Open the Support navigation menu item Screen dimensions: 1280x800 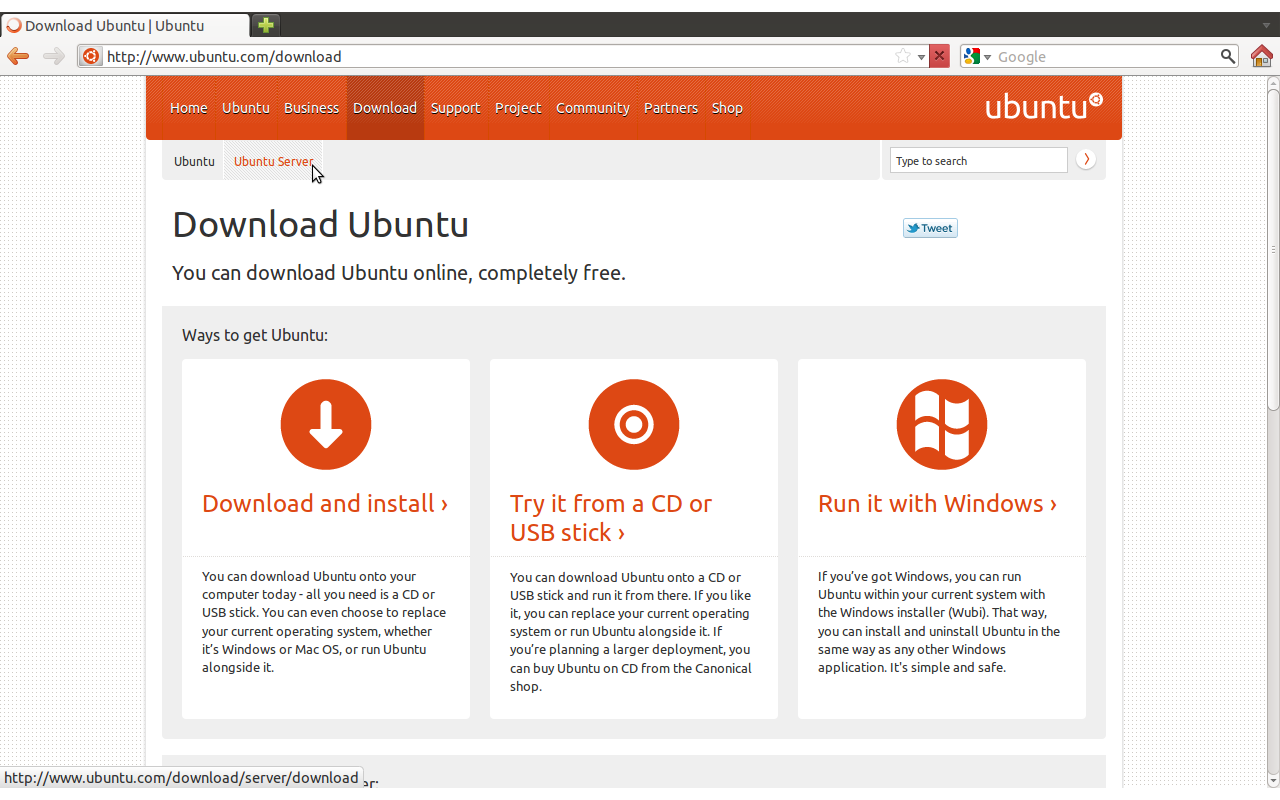point(456,108)
